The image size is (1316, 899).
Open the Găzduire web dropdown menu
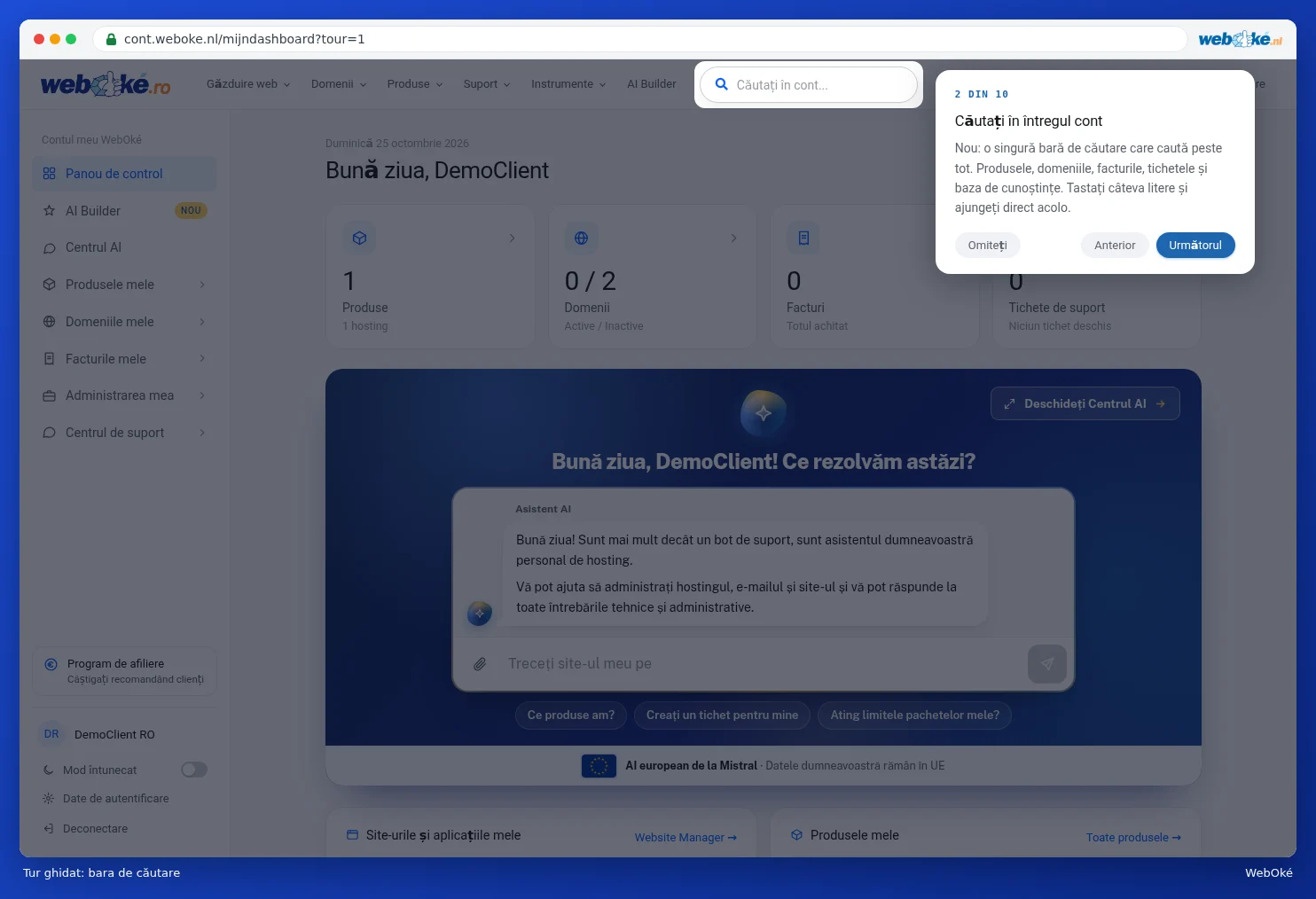pyautogui.click(x=248, y=84)
